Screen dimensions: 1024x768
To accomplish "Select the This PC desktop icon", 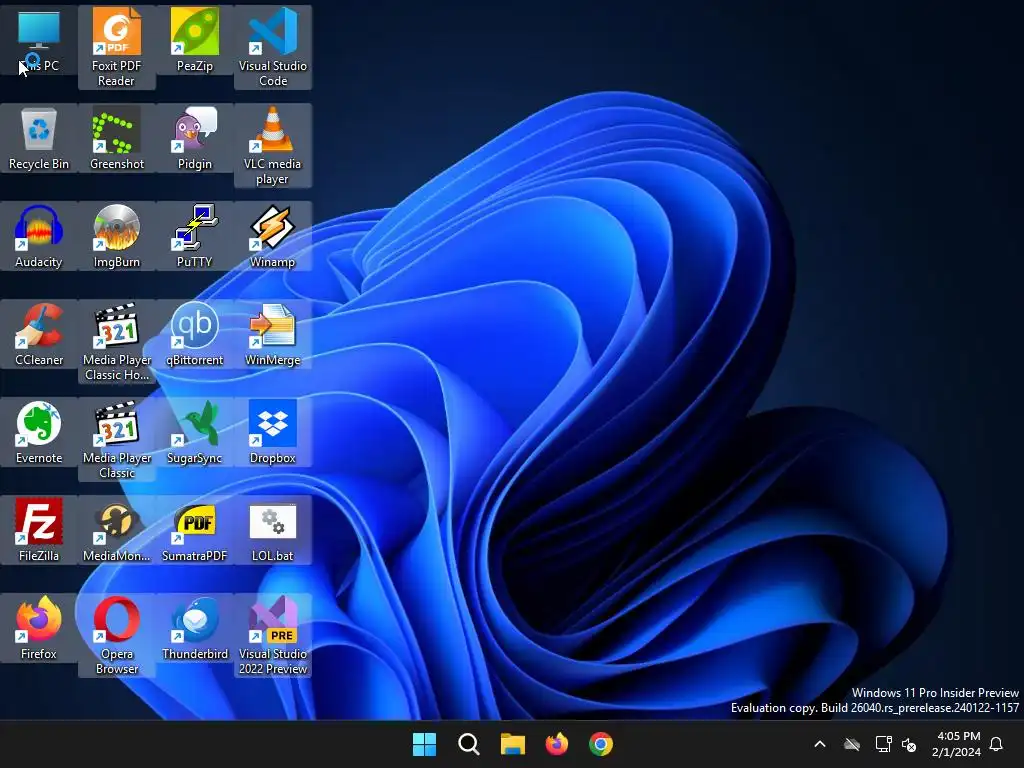I will point(39,40).
